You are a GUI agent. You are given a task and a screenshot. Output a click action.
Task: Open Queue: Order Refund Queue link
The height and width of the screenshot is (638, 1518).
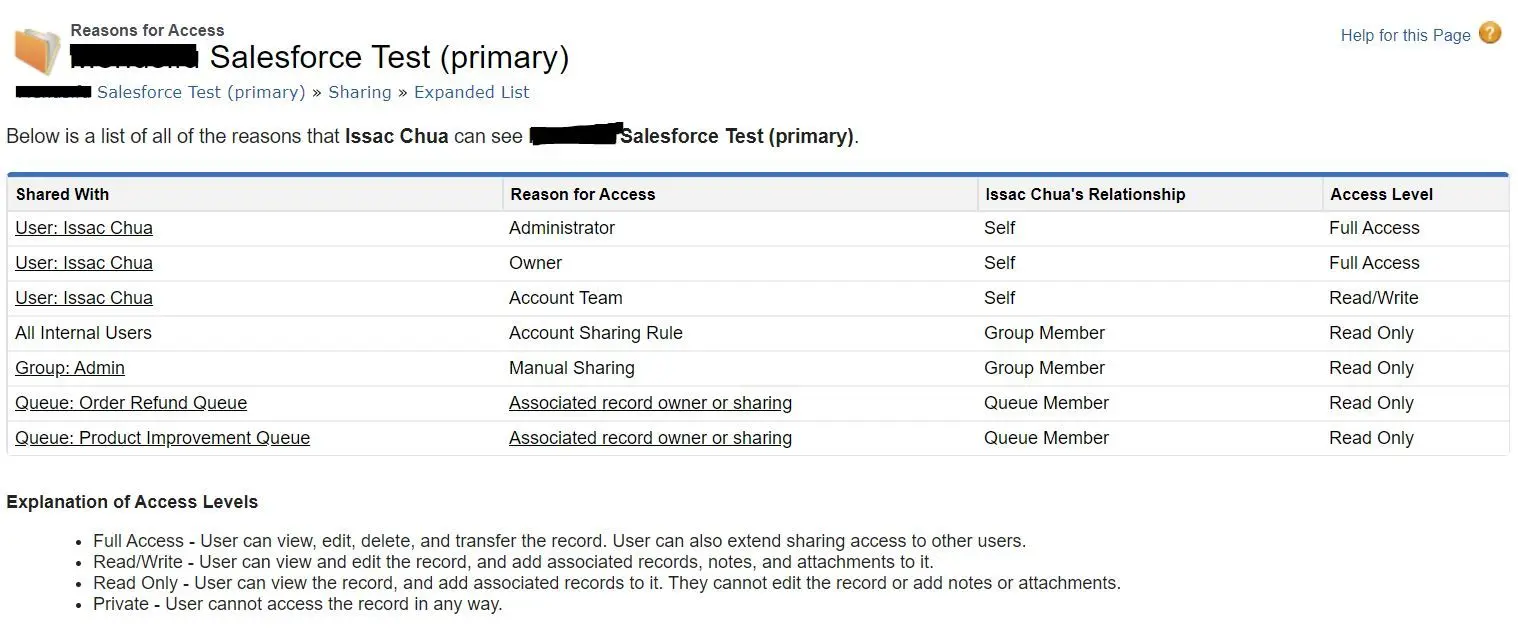tap(131, 403)
